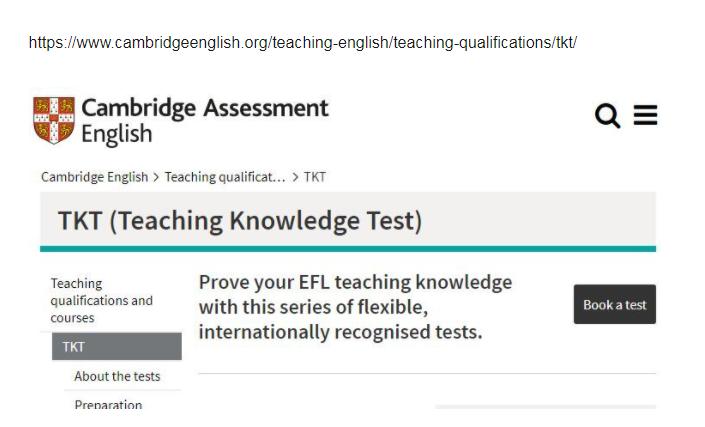Open the hamburger menu icon
This screenshot has width=705, height=427.
pyautogui.click(x=645, y=115)
